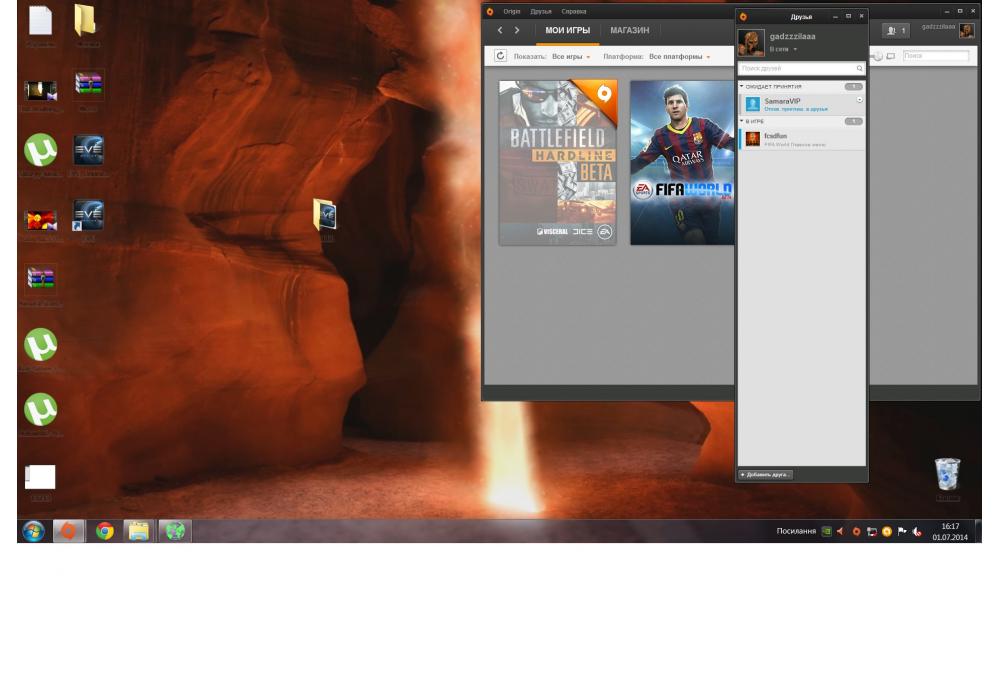Open the 'Все платформы' platform dropdown

pos(679,57)
